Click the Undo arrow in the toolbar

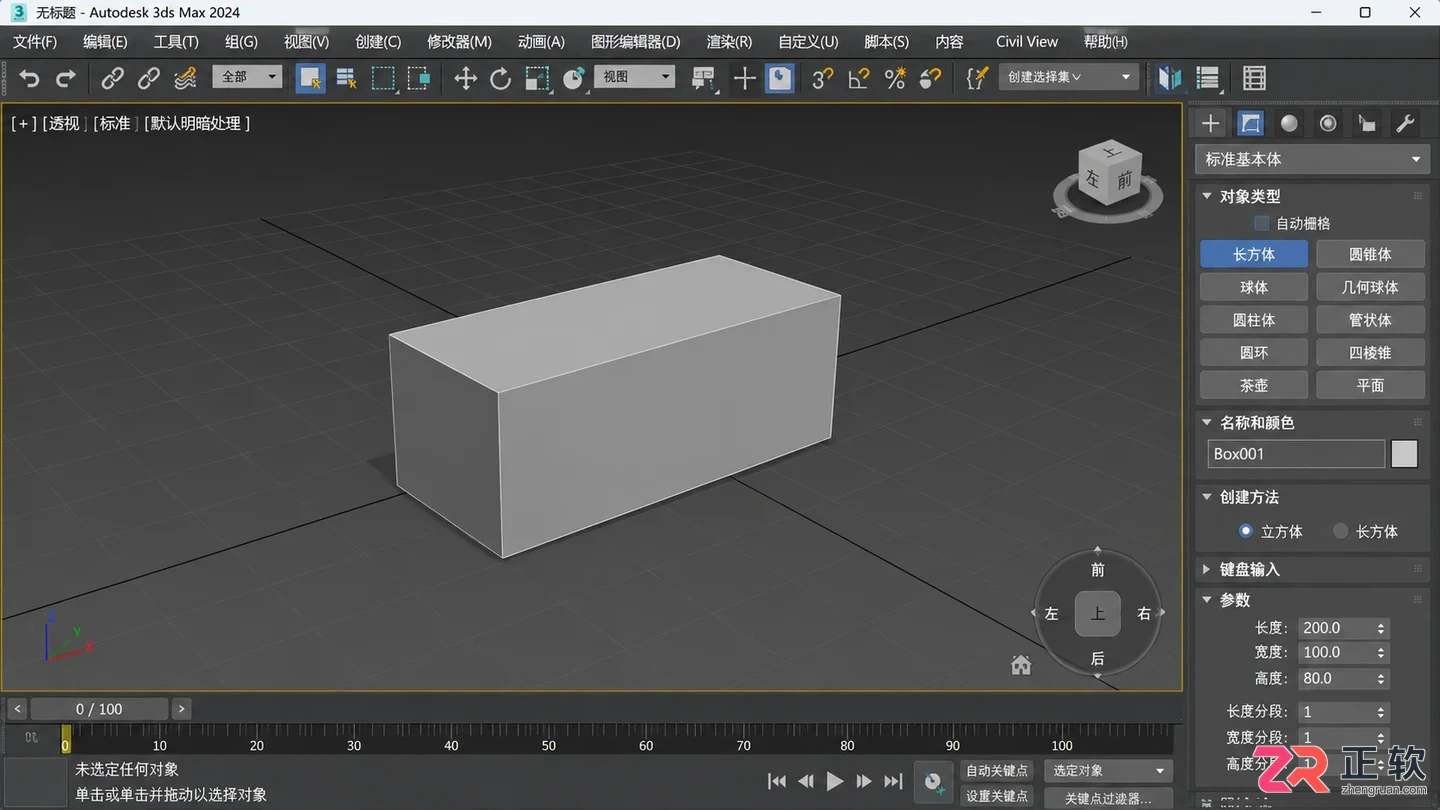click(x=30, y=78)
